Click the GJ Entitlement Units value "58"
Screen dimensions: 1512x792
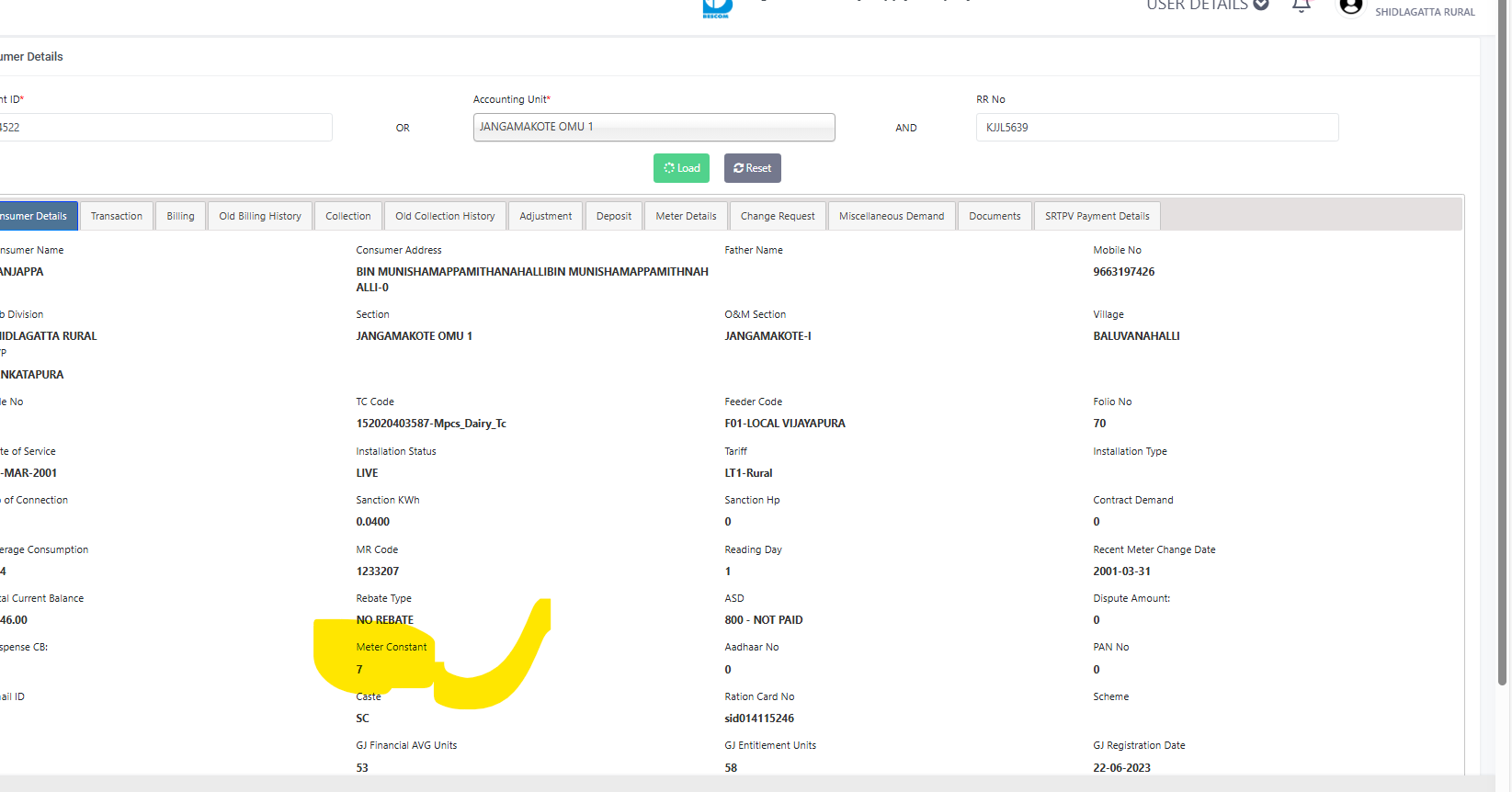click(731, 768)
